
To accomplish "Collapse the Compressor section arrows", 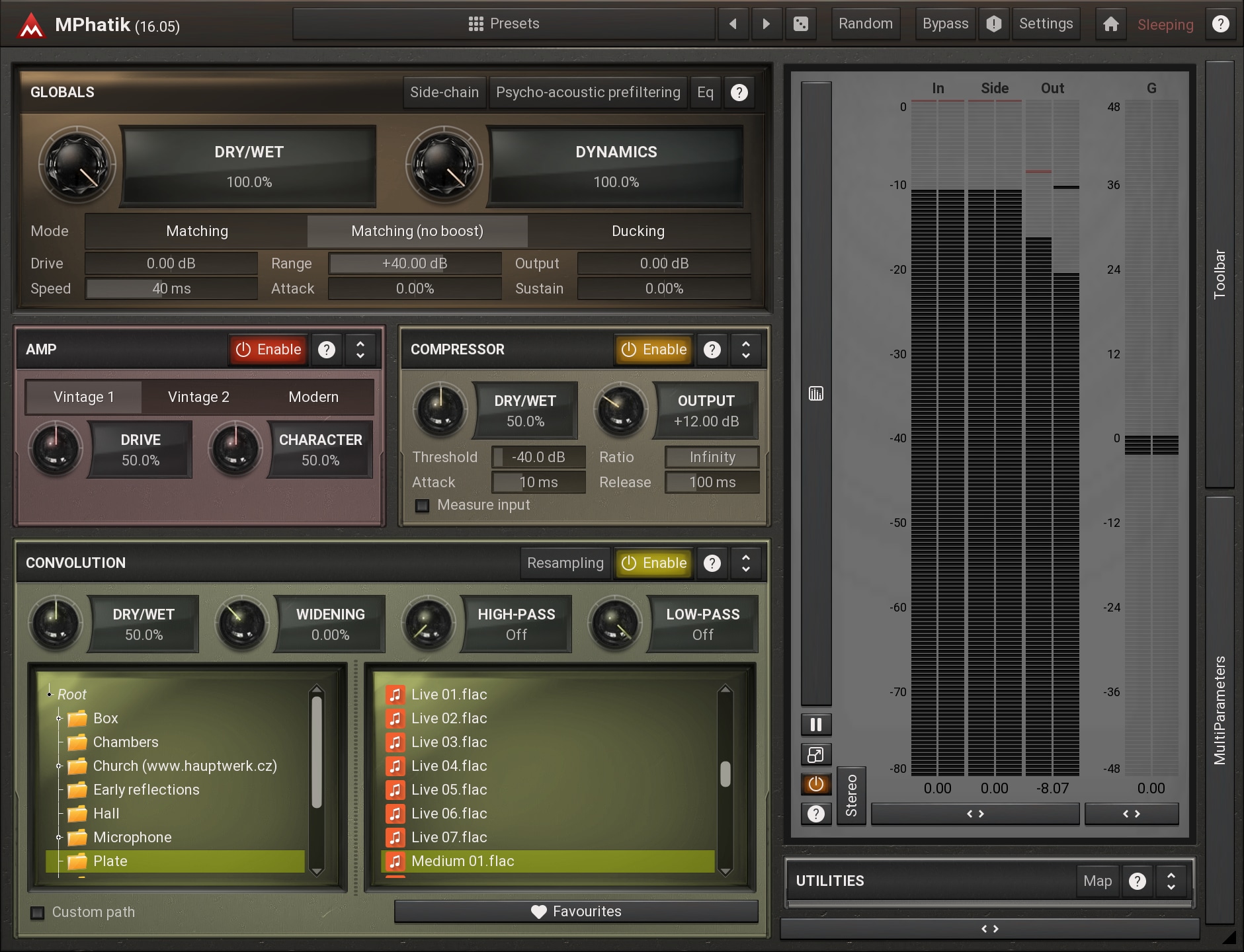I will [746, 350].
